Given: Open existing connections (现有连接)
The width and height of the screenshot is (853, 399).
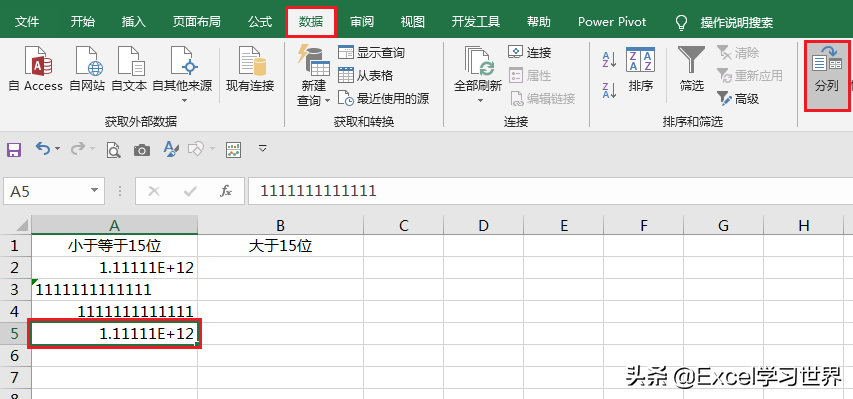Looking at the screenshot, I should 250,69.
